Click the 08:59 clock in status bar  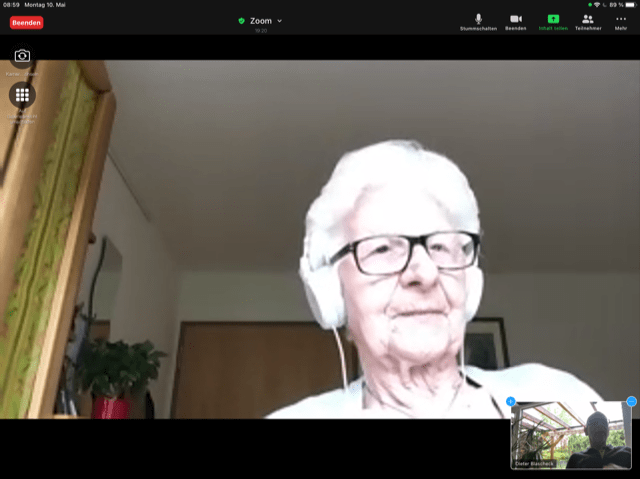(11, 5)
